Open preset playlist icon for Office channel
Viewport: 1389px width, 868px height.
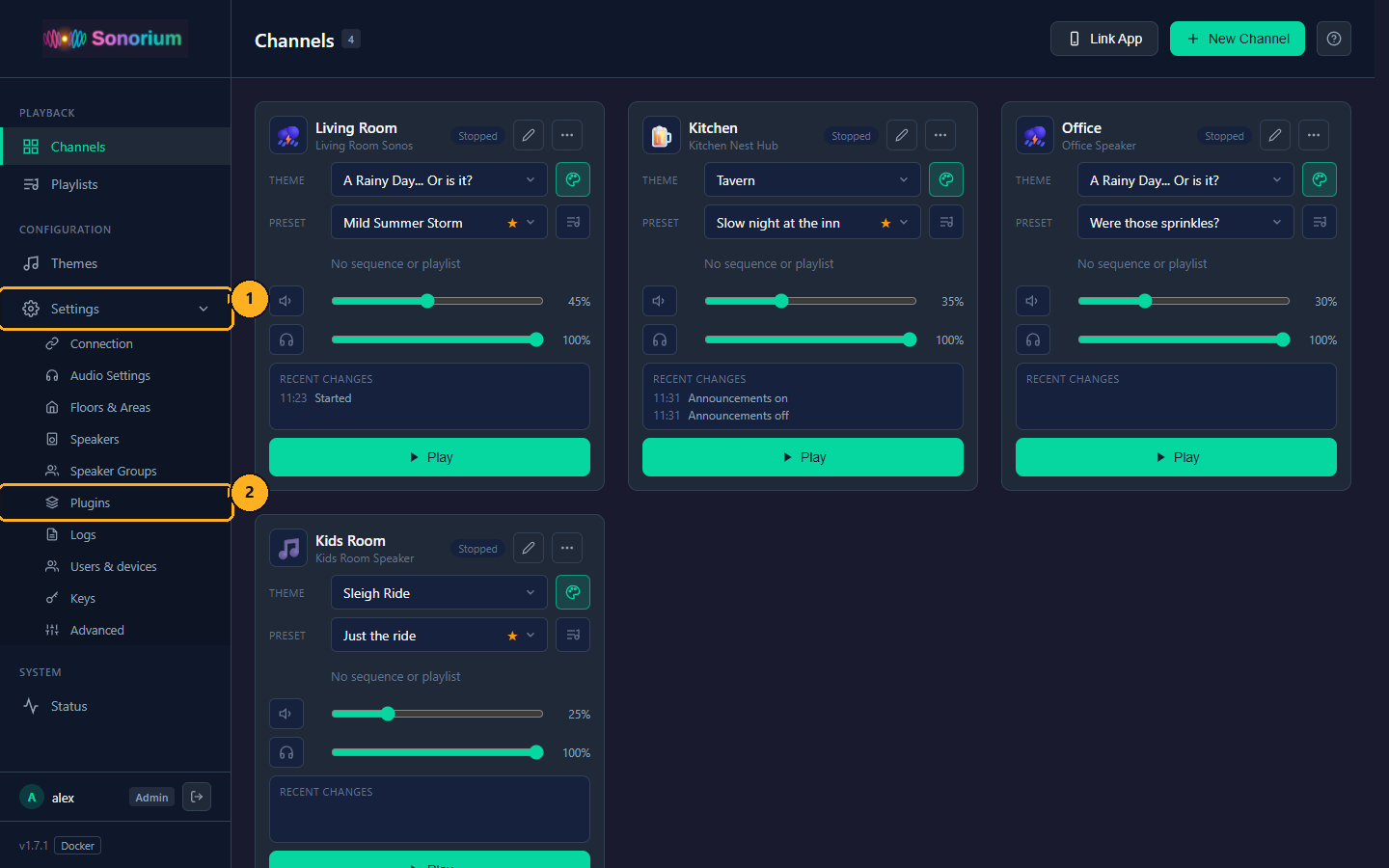(1320, 222)
